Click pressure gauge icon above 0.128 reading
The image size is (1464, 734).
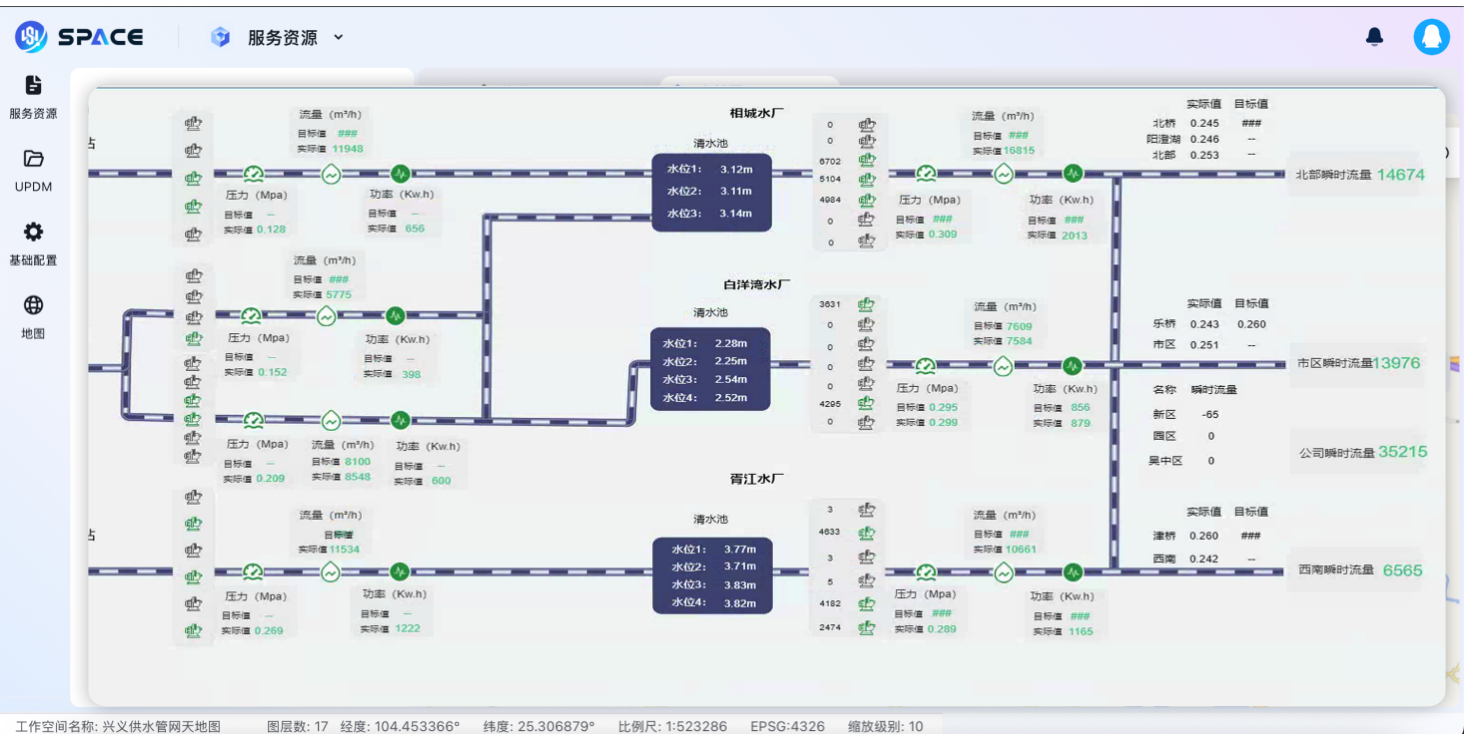254,173
